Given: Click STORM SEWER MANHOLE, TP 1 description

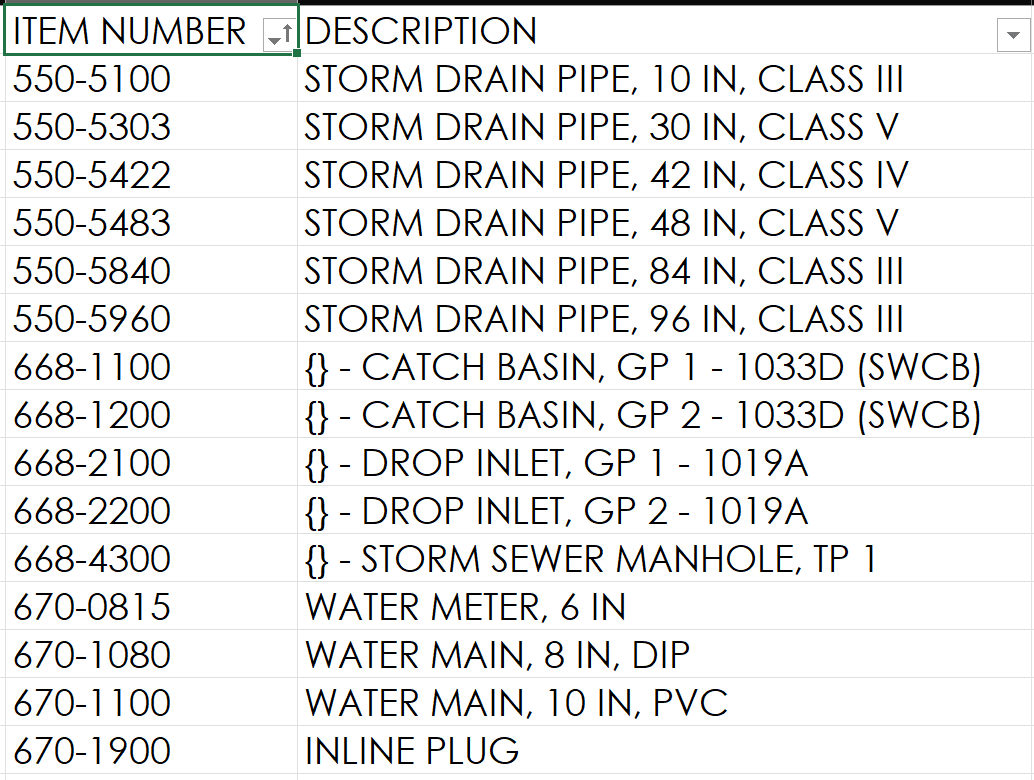Looking at the screenshot, I should pyautogui.click(x=590, y=559).
